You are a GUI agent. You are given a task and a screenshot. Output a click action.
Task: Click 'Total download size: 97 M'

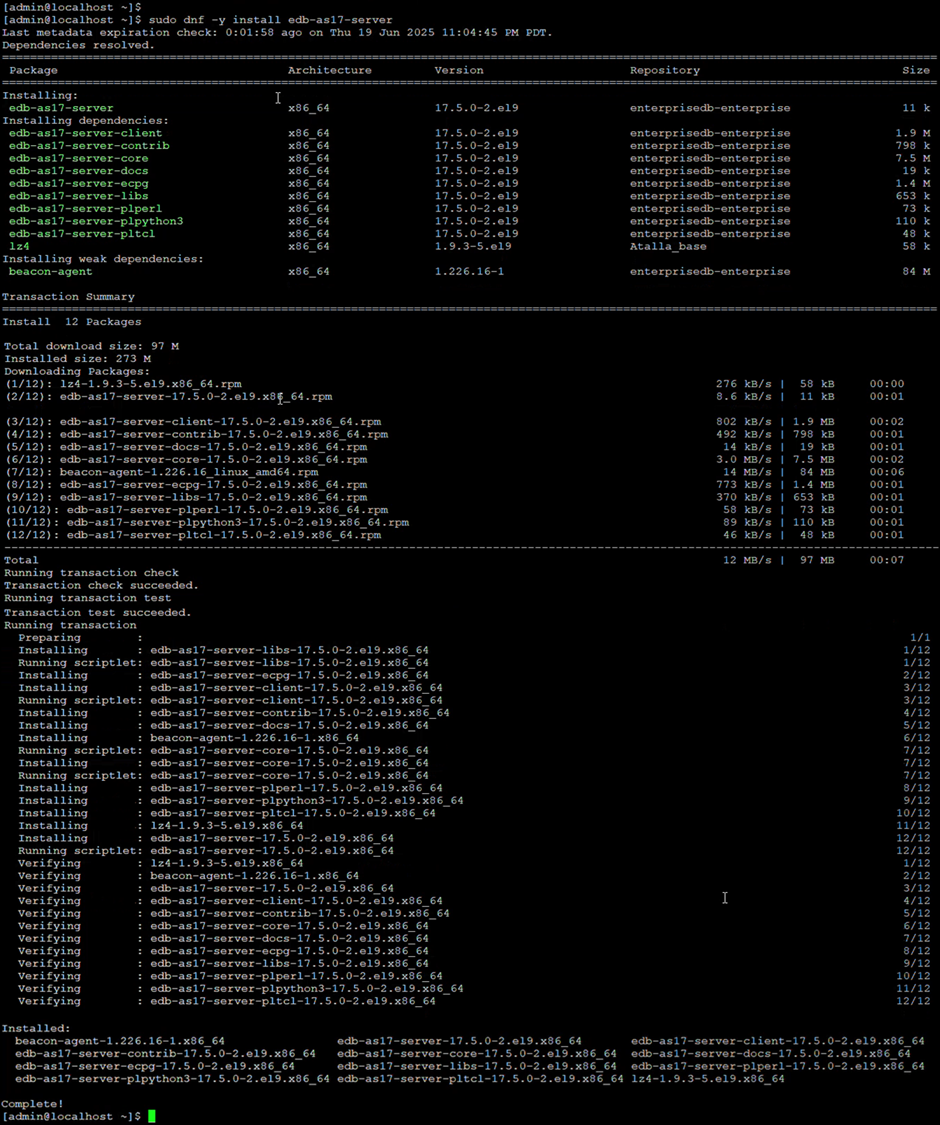91,346
